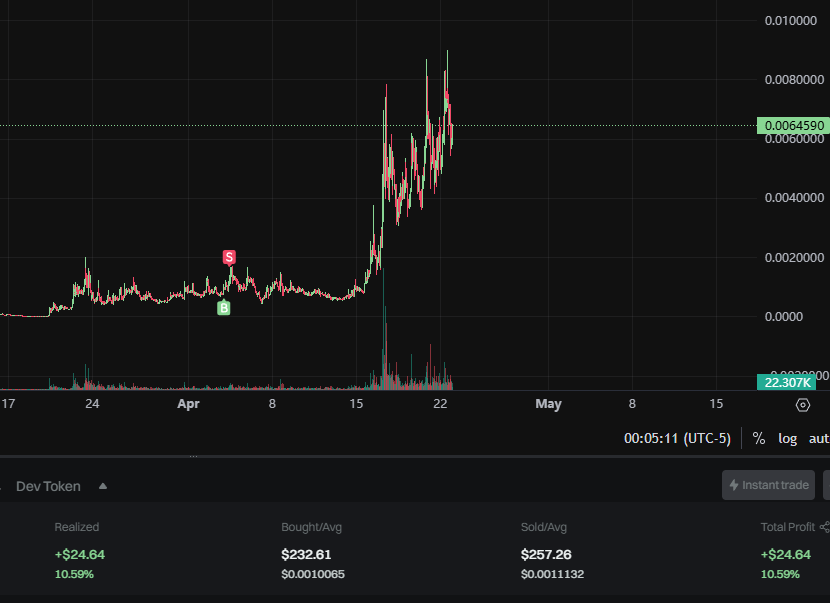The height and width of the screenshot is (603, 830).
Task: Click the Realized heading
Action: (x=77, y=527)
